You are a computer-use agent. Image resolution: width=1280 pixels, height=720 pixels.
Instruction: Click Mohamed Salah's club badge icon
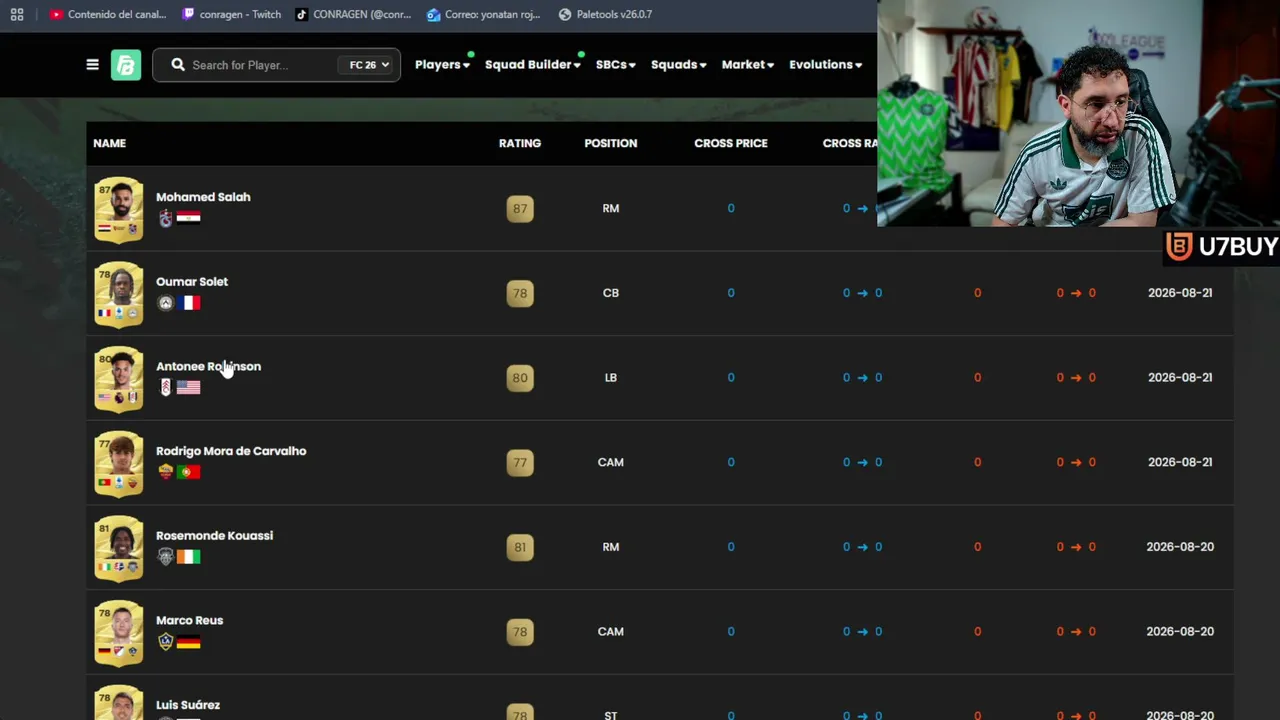tap(165, 218)
